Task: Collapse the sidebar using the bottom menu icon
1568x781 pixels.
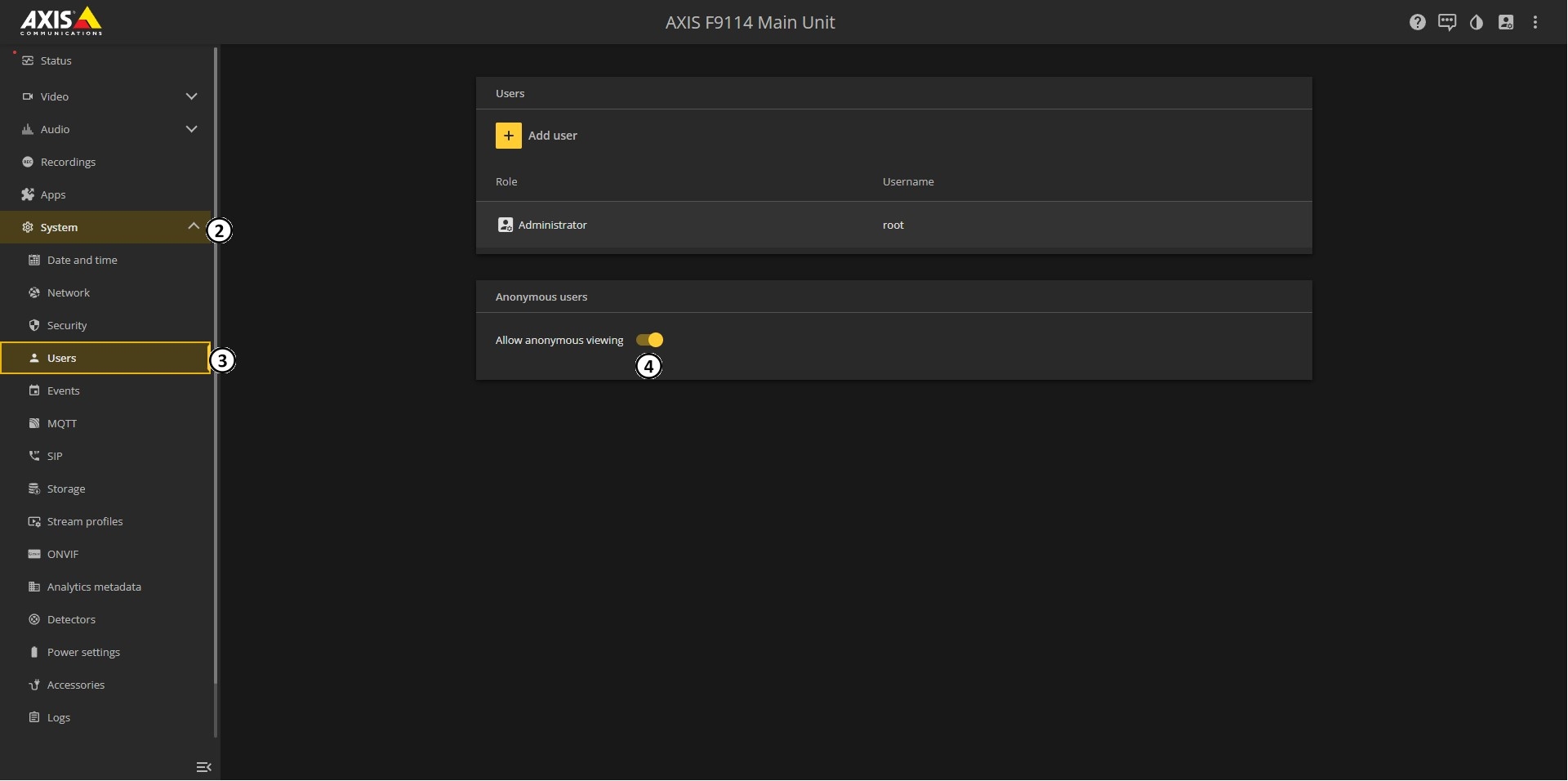Action: pyautogui.click(x=203, y=766)
